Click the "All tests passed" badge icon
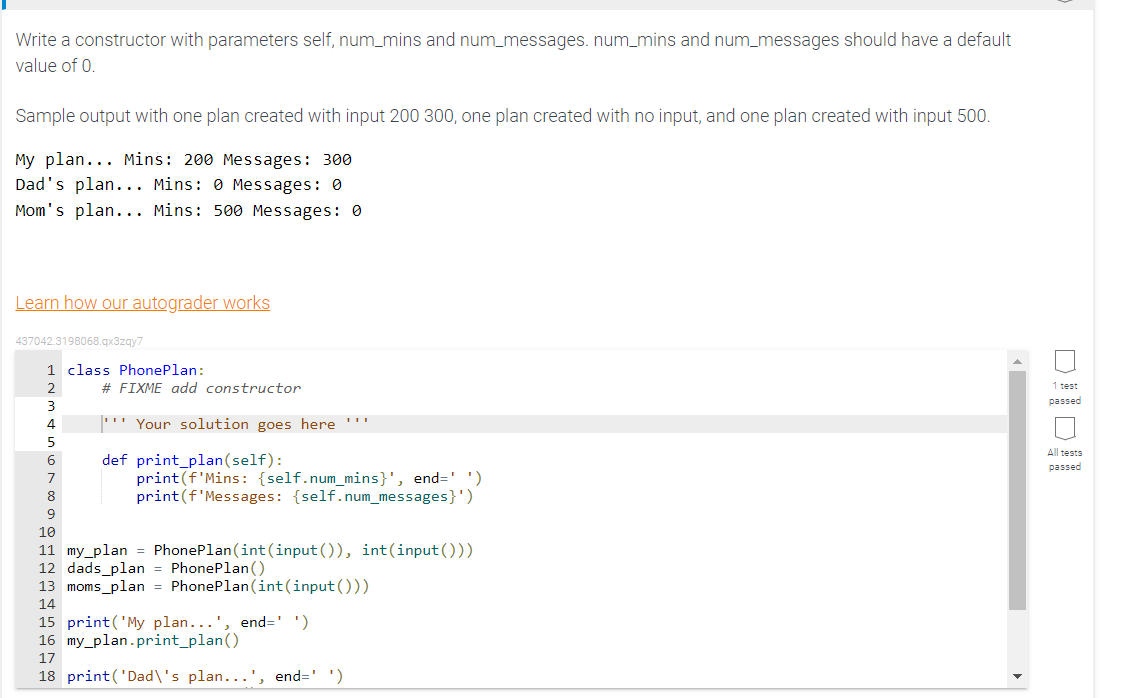Image resolution: width=1121 pixels, height=698 pixels. 1064,428
